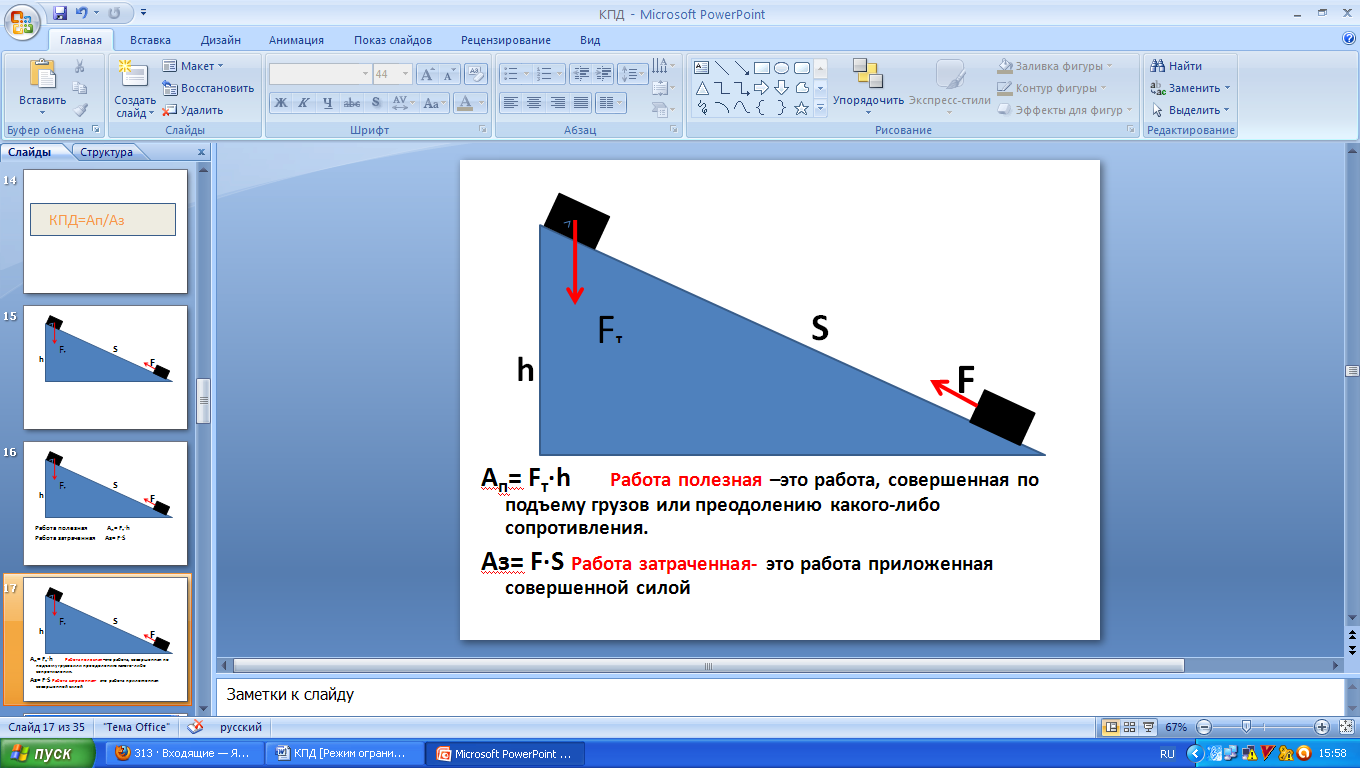Open the Анимация ribbon tab
The image size is (1360, 768).
(296, 40)
